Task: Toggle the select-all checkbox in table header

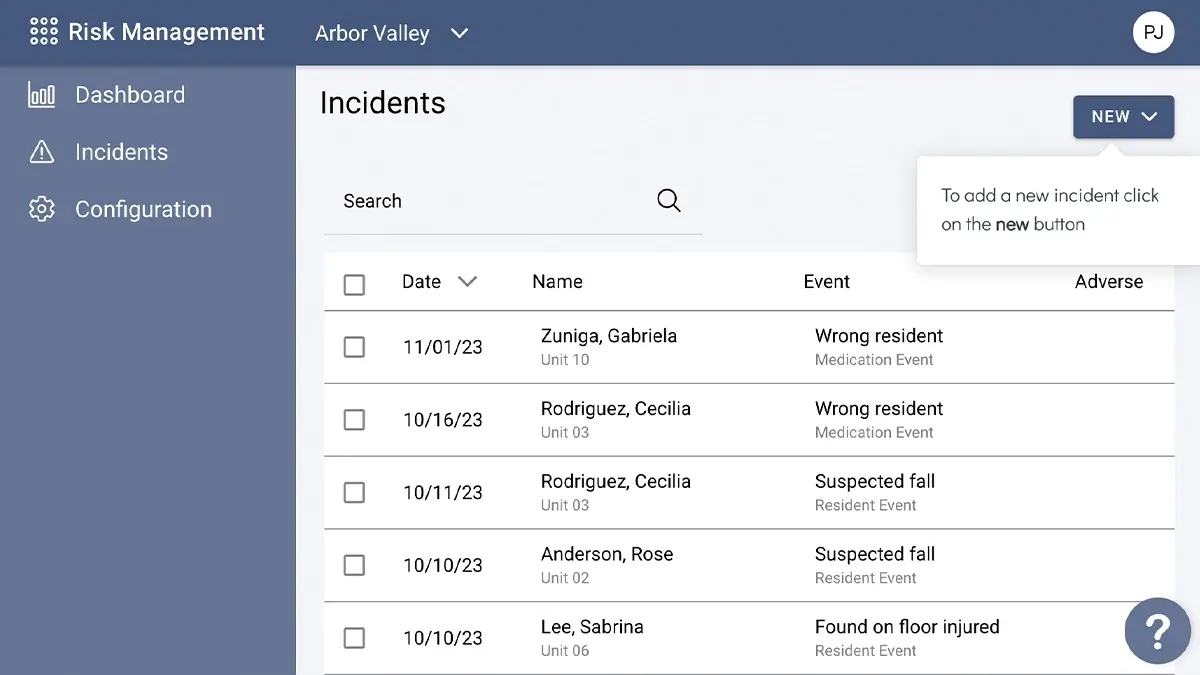Action: (x=354, y=285)
